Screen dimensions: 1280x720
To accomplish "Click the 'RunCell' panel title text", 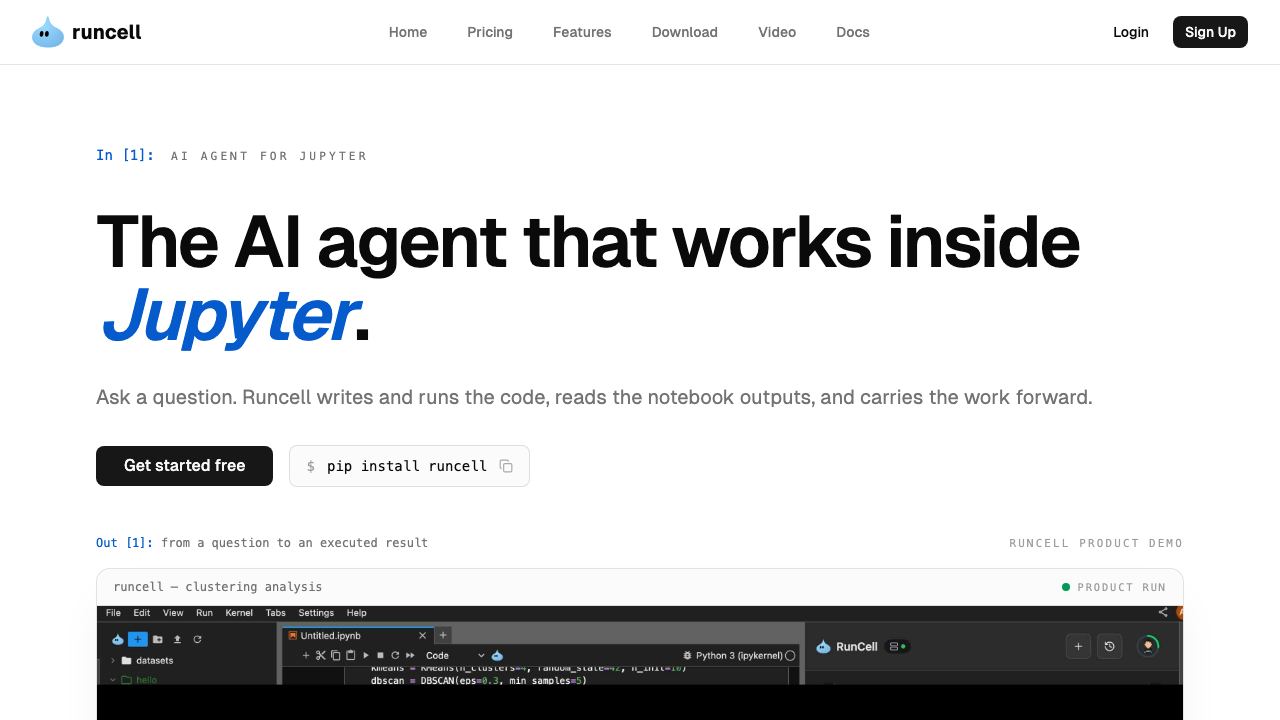I will (x=857, y=647).
